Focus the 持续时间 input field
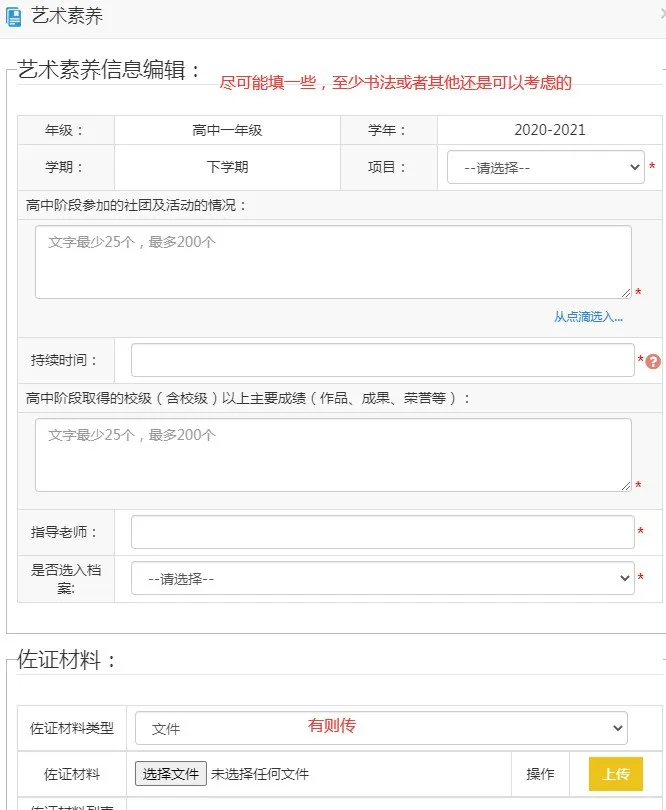This screenshot has height=810, width=666. click(x=382, y=360)
